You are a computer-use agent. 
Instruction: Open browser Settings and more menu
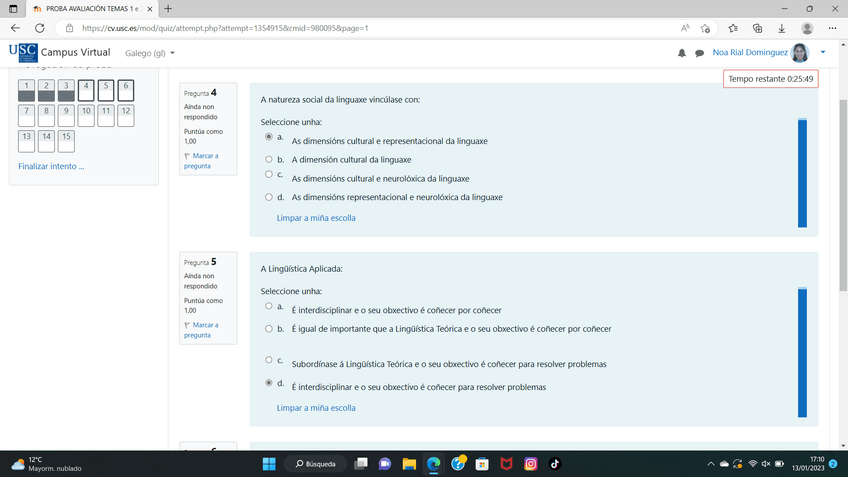point(832,28)
